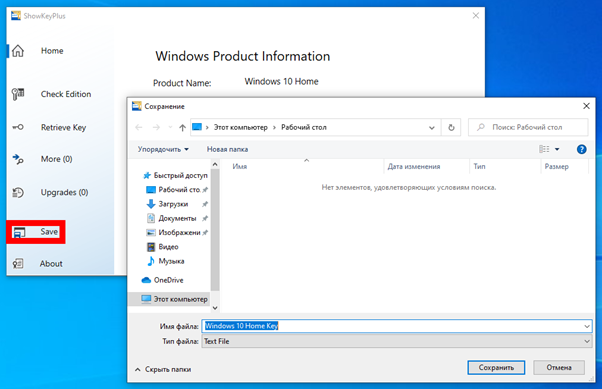Open Музыка in navigation tree
The width and height of the screenshot is (602, 389).
[x=166, y=261]
